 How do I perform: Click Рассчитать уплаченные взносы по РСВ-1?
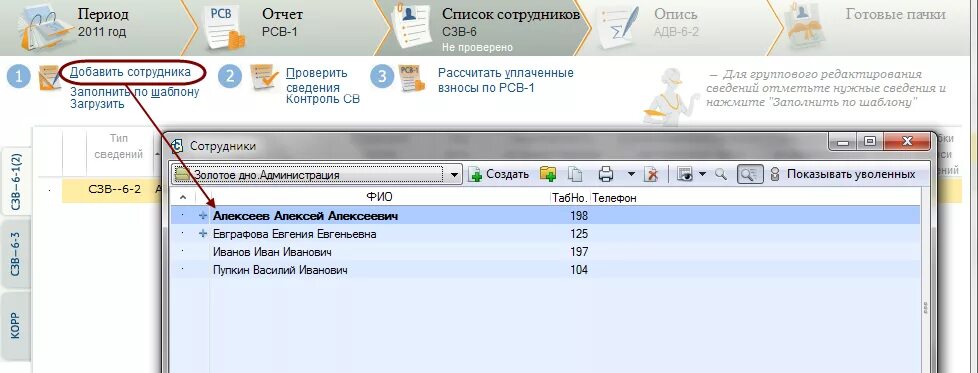click(505, 80)
